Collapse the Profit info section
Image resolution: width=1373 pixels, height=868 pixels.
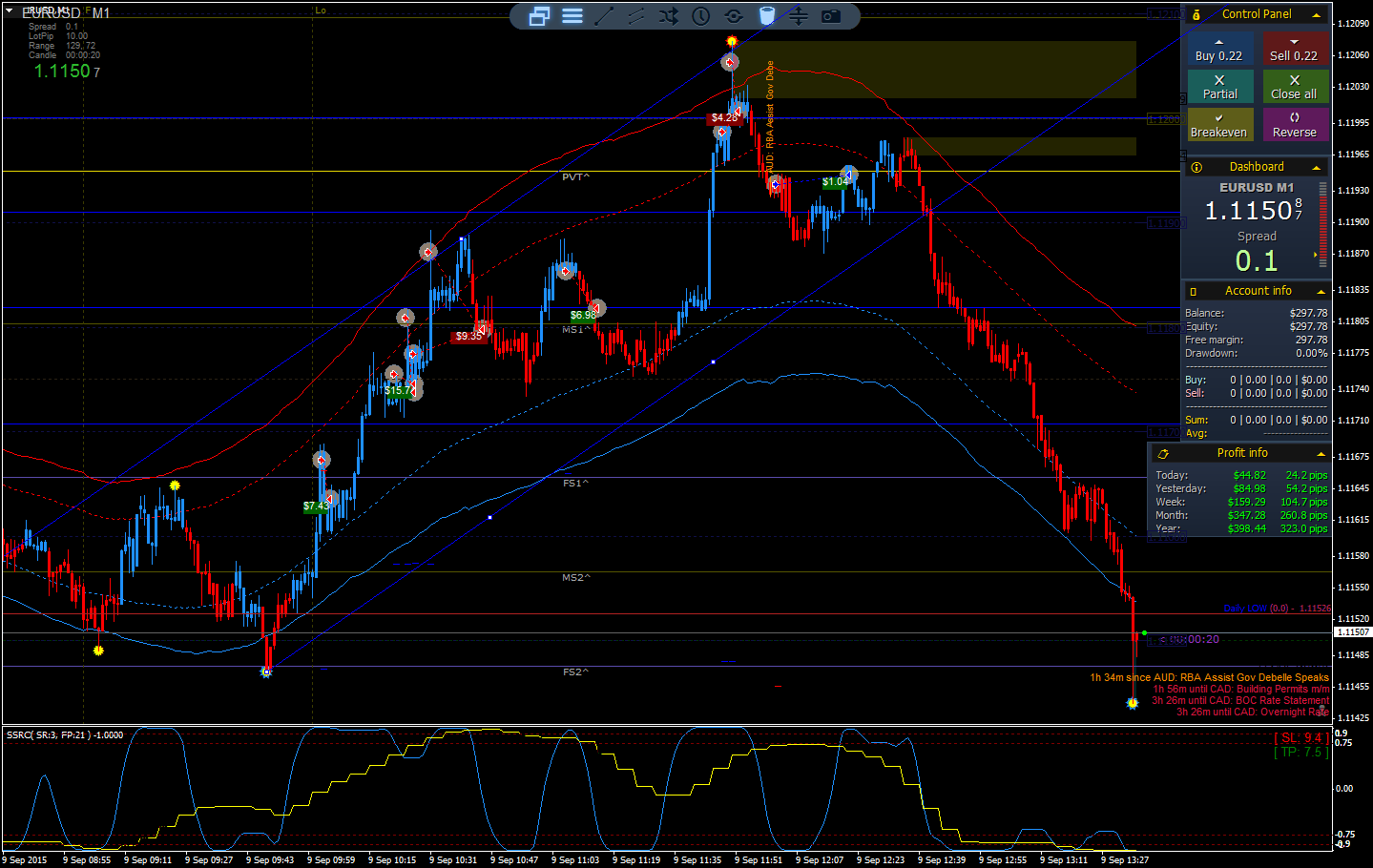tap(1321, 454)
